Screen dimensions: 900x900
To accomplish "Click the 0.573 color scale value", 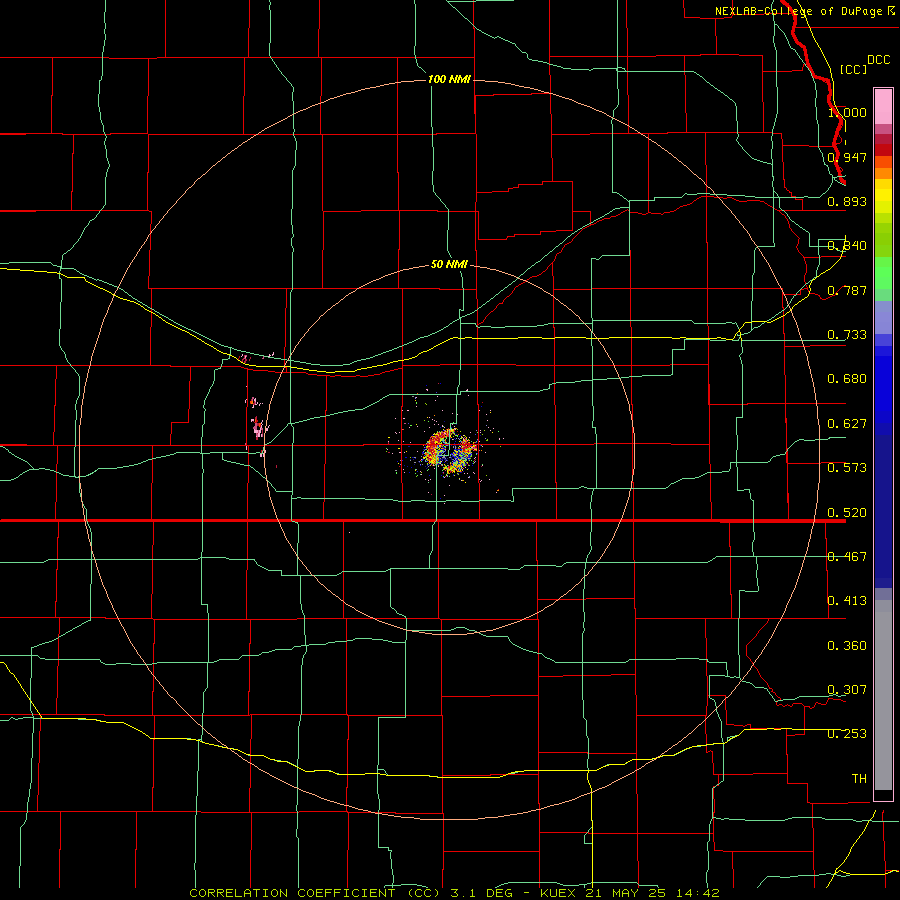I will 847,468.
